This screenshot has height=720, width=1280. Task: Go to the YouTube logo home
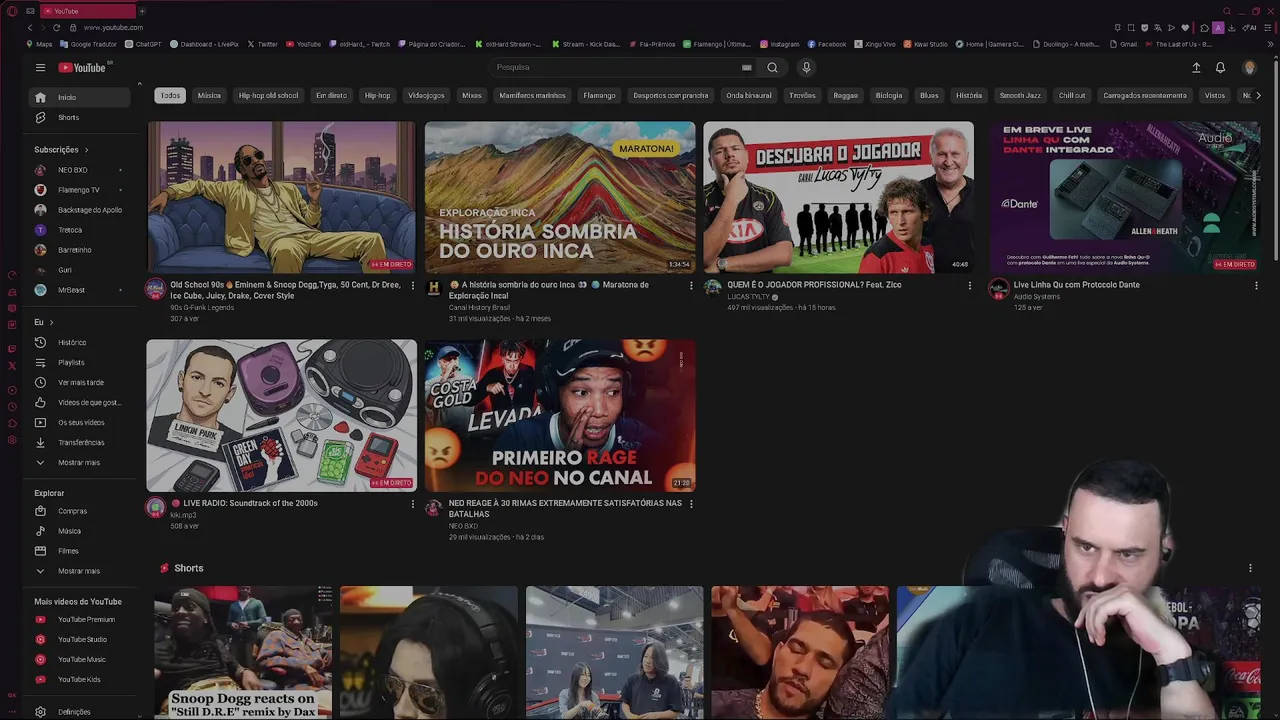(x=82, y=67)
